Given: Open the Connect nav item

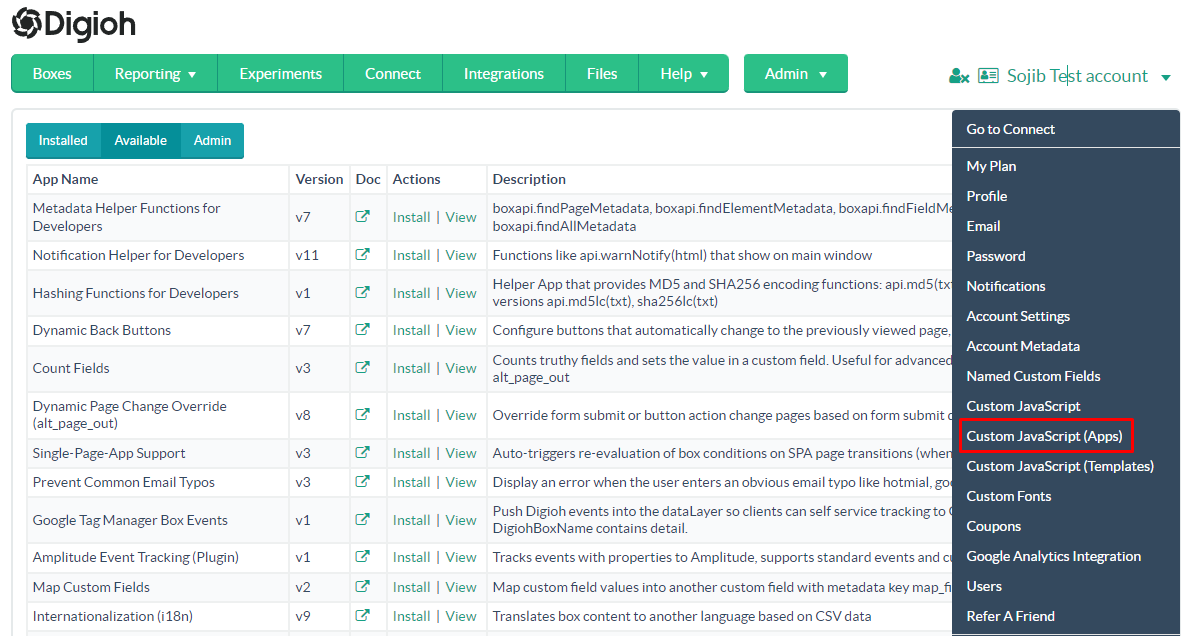Looking at the screenshot, I should coord(393,74).
